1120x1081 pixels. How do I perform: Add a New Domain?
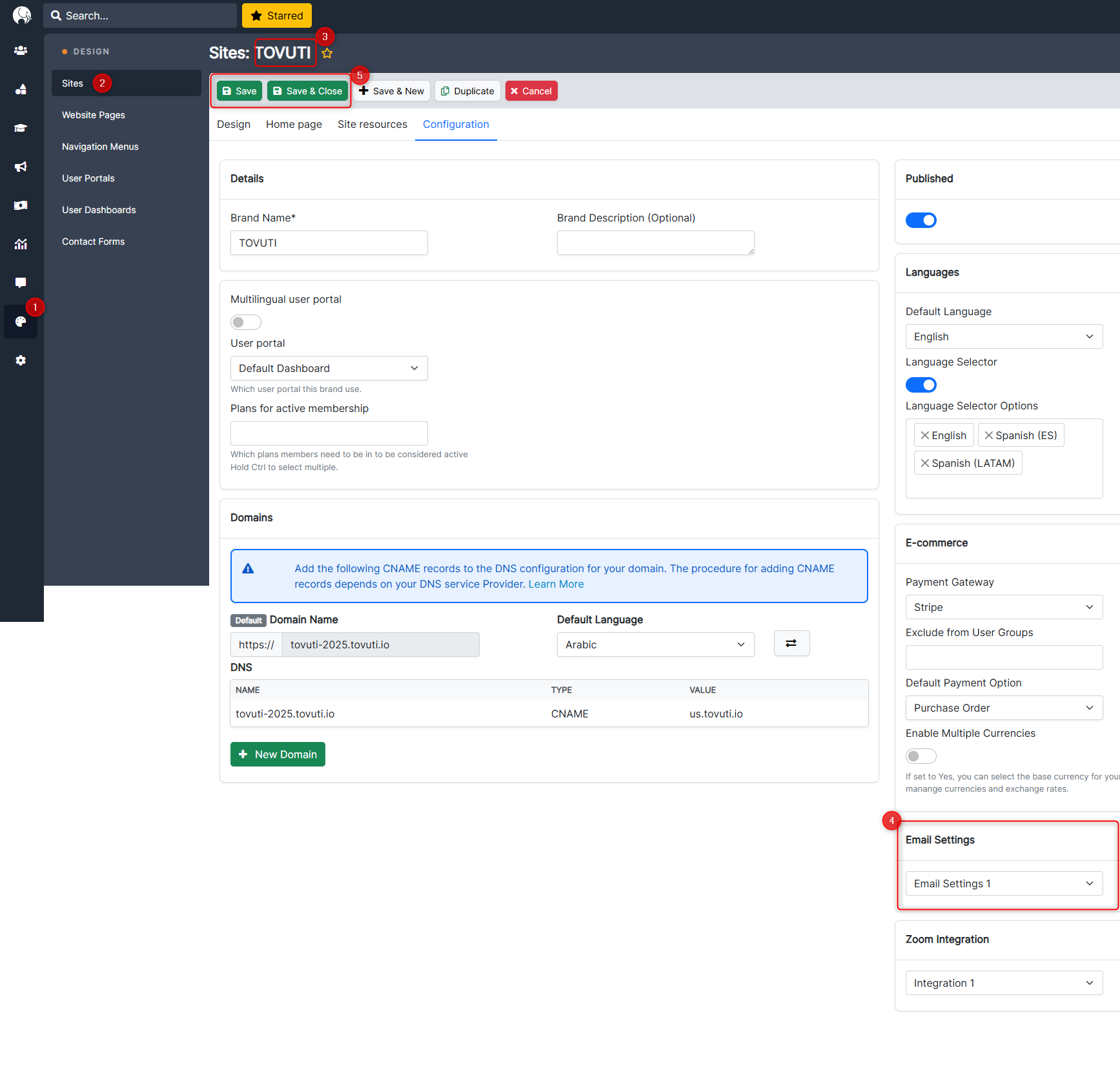(278, 754)
